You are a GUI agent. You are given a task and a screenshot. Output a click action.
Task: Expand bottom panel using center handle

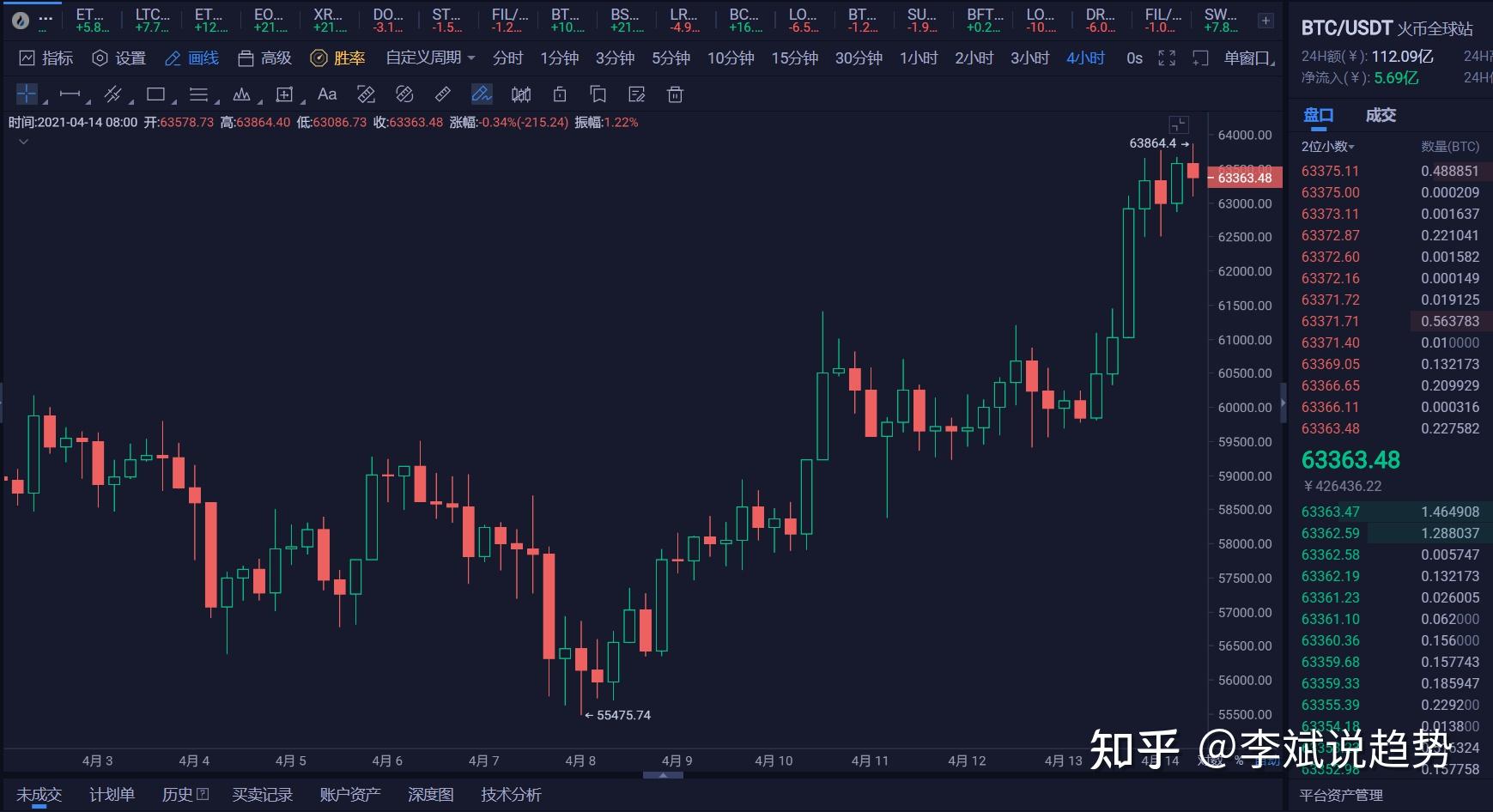pos(663,775)
